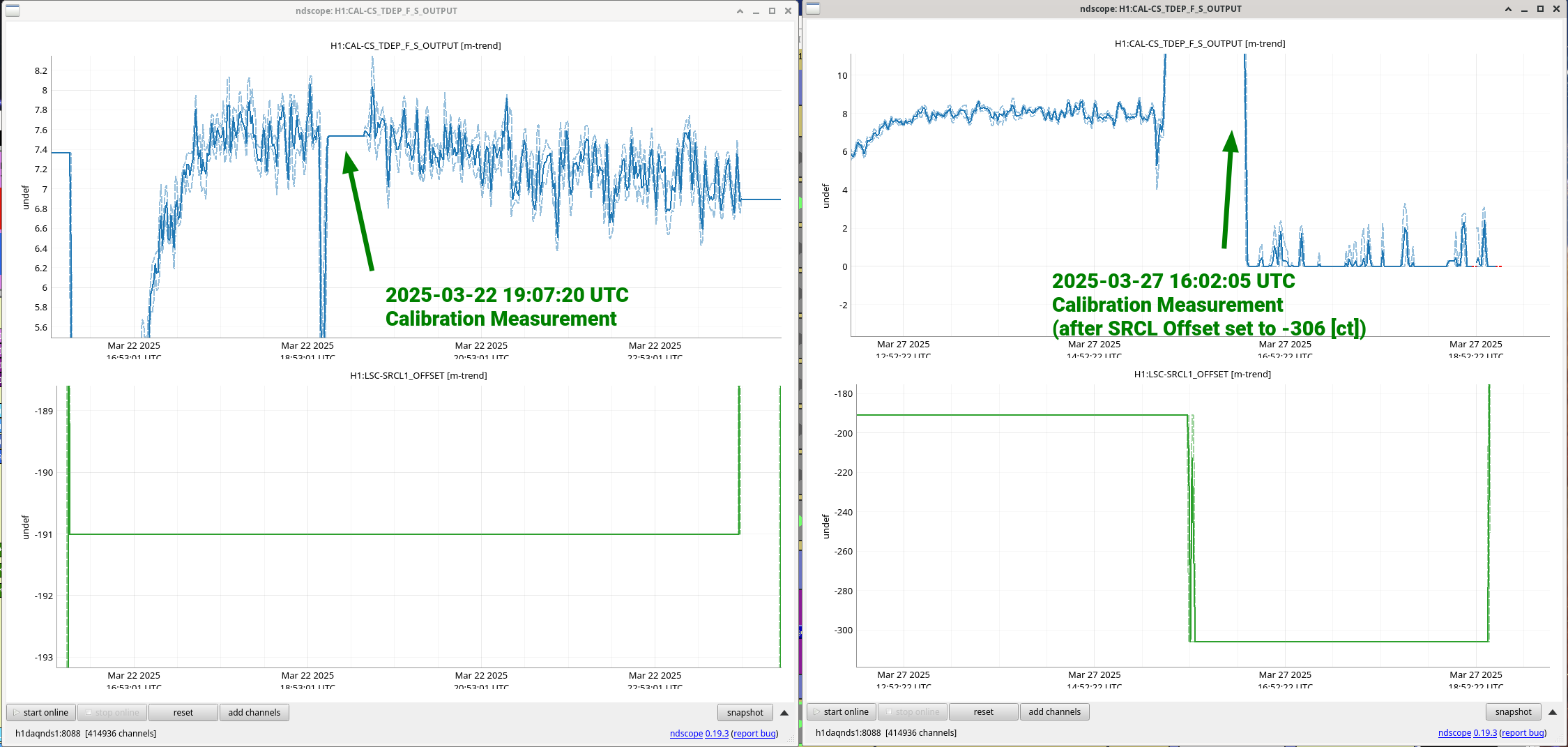This screenshot has height=747, width=1568.
Task: Click 'h1daqnds1:8088 [414936 channels]' status in left window
Action: pos(86,733)
